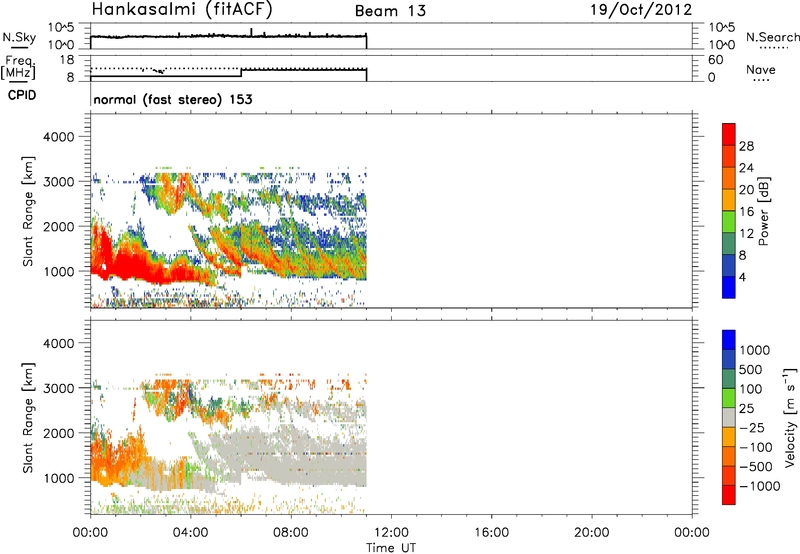This screenshot has width=800, height=554.
Task: Click the left 10^5 noise axis label
Action: [61, 28]
